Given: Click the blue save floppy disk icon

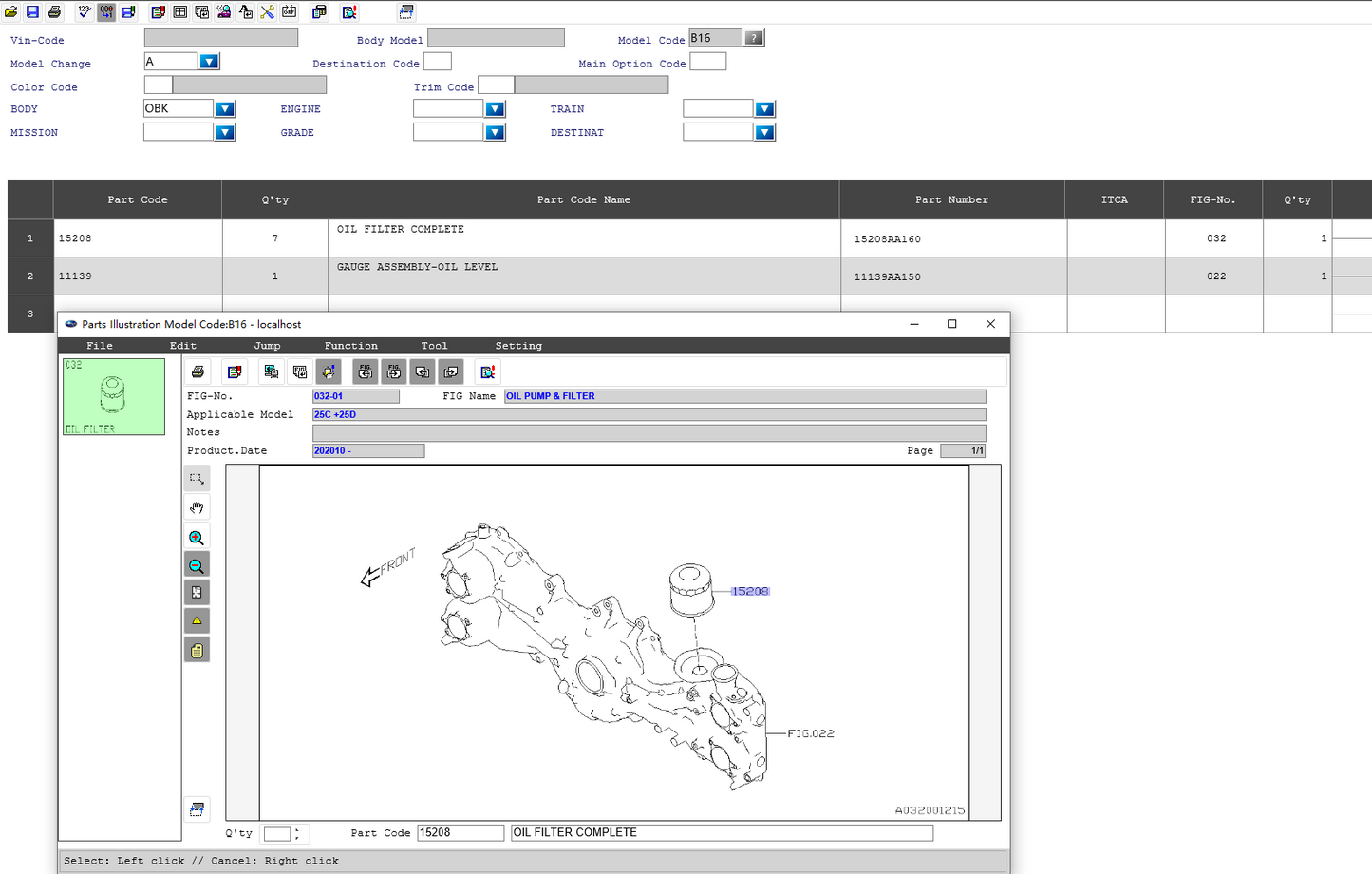Looking at the screenshot, I should (x=32, y=11).
